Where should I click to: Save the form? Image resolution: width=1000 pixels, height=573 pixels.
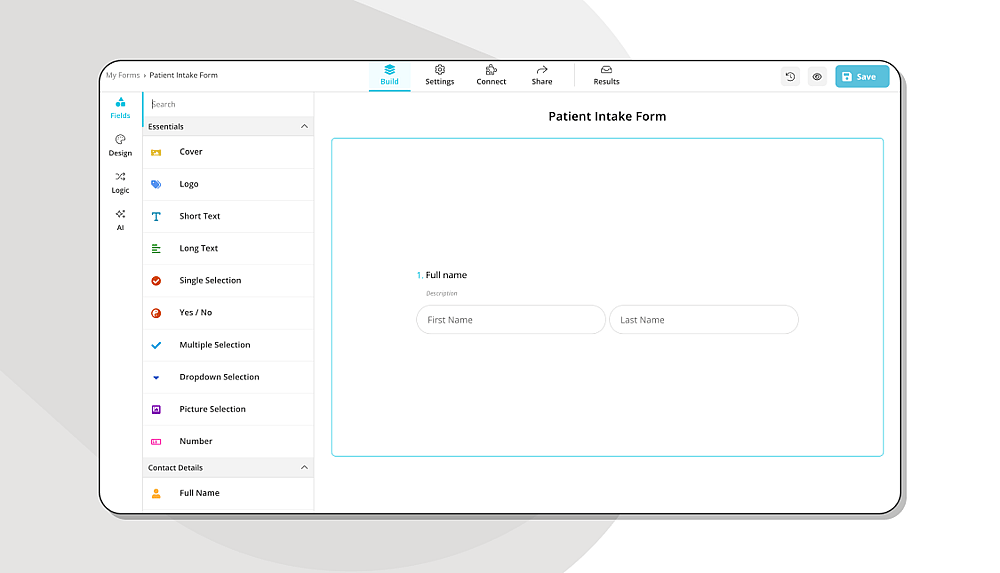[x=862, y=77]
